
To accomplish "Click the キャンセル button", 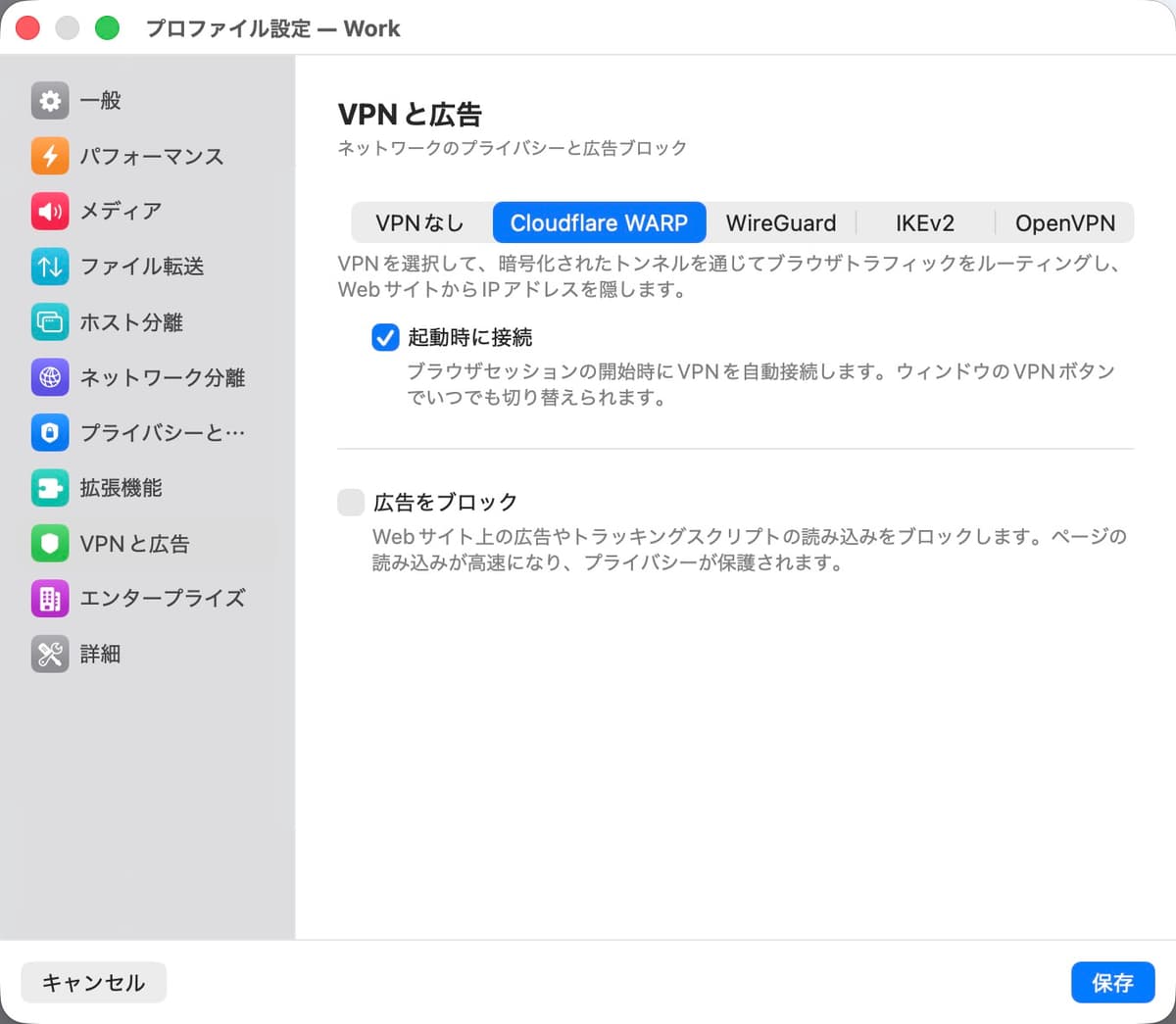I will click(x=93, y=982).
